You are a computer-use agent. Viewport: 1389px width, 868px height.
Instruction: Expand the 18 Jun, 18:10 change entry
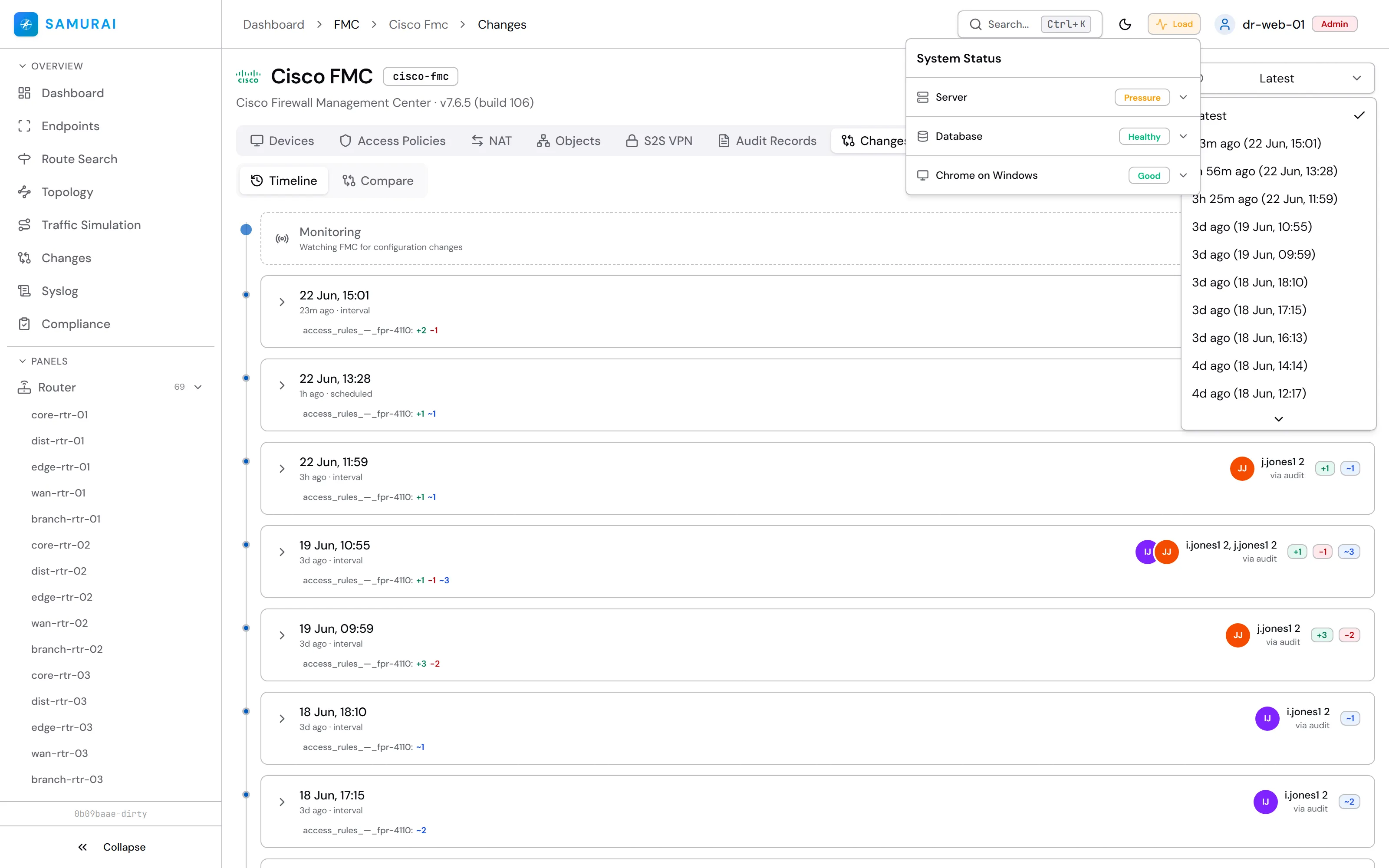[282, 719]
